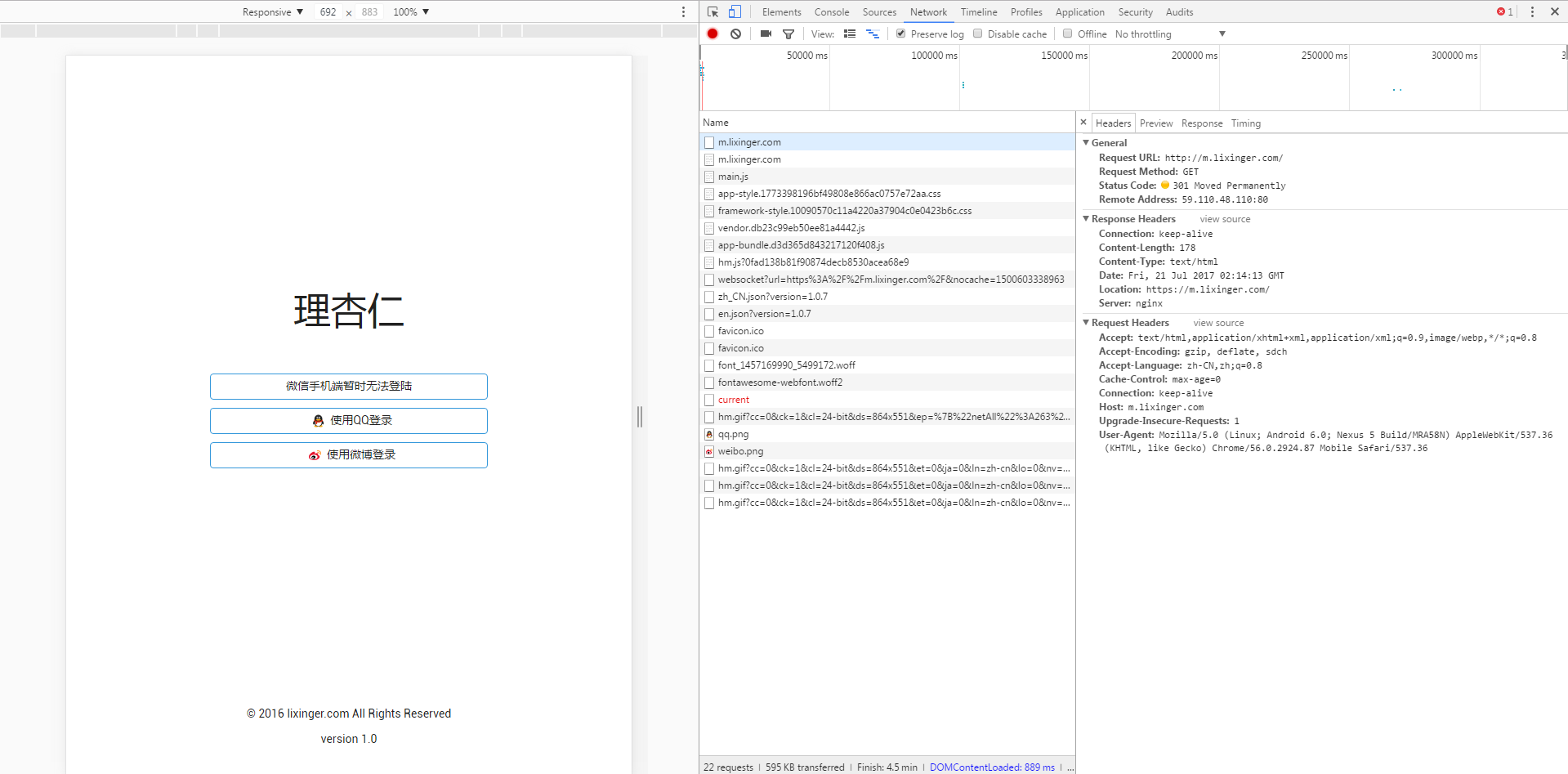Toggle the filter funnel icon
The width and height of the screenshot is (1568, 774).
click(x=788, y=34)
